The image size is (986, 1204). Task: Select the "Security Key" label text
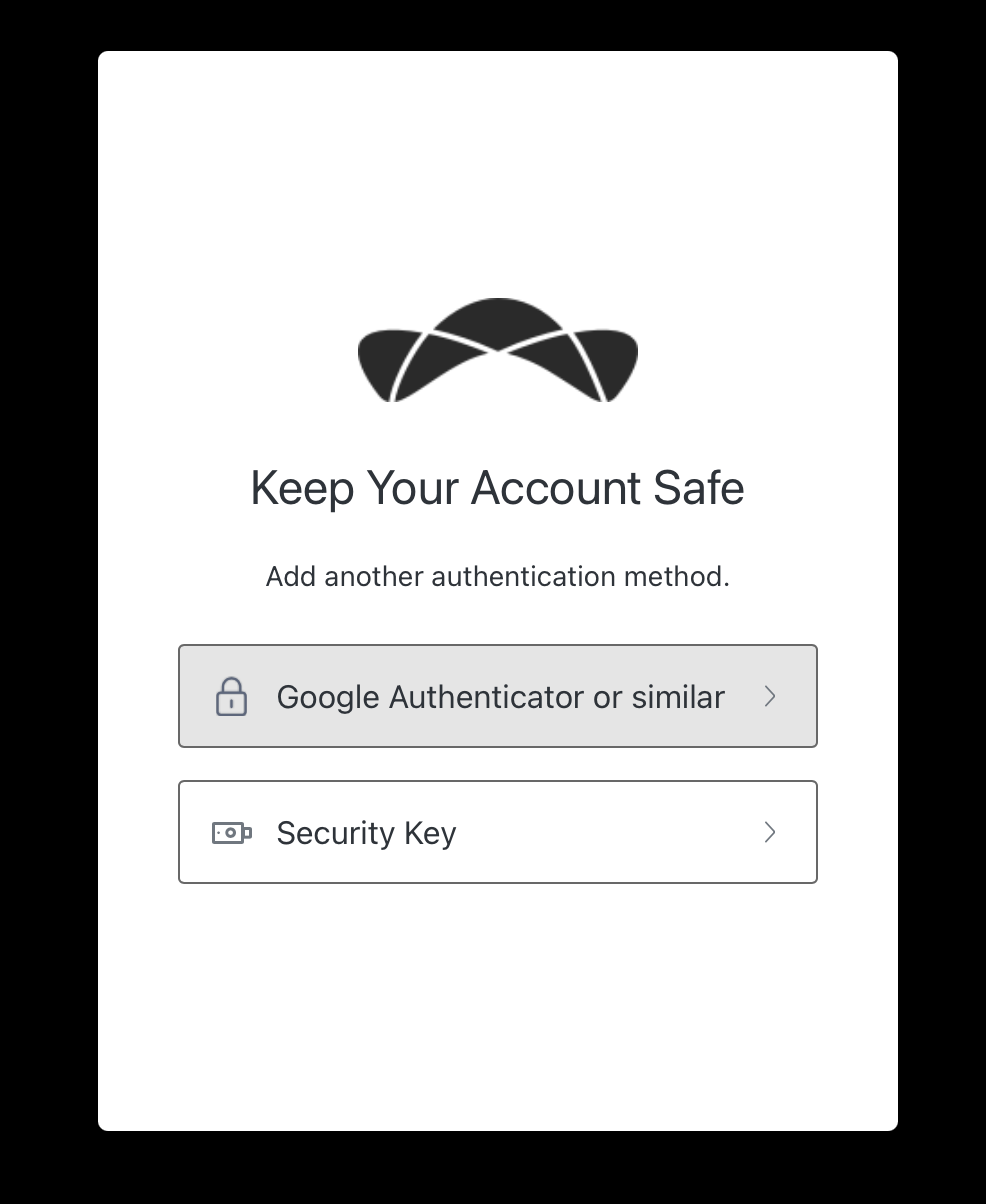(366, 833)
